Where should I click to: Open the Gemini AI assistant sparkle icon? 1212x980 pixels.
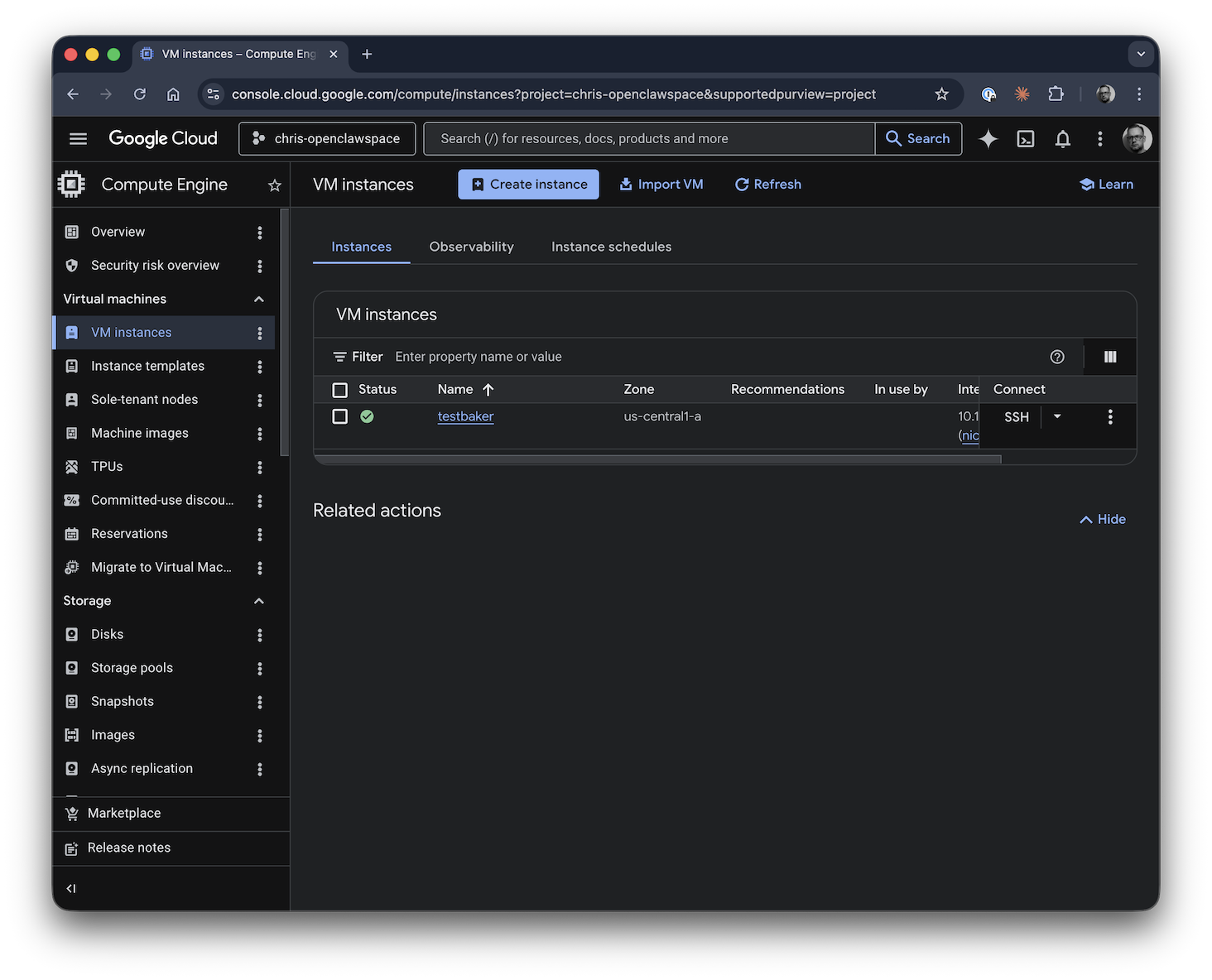pos(988,139)
